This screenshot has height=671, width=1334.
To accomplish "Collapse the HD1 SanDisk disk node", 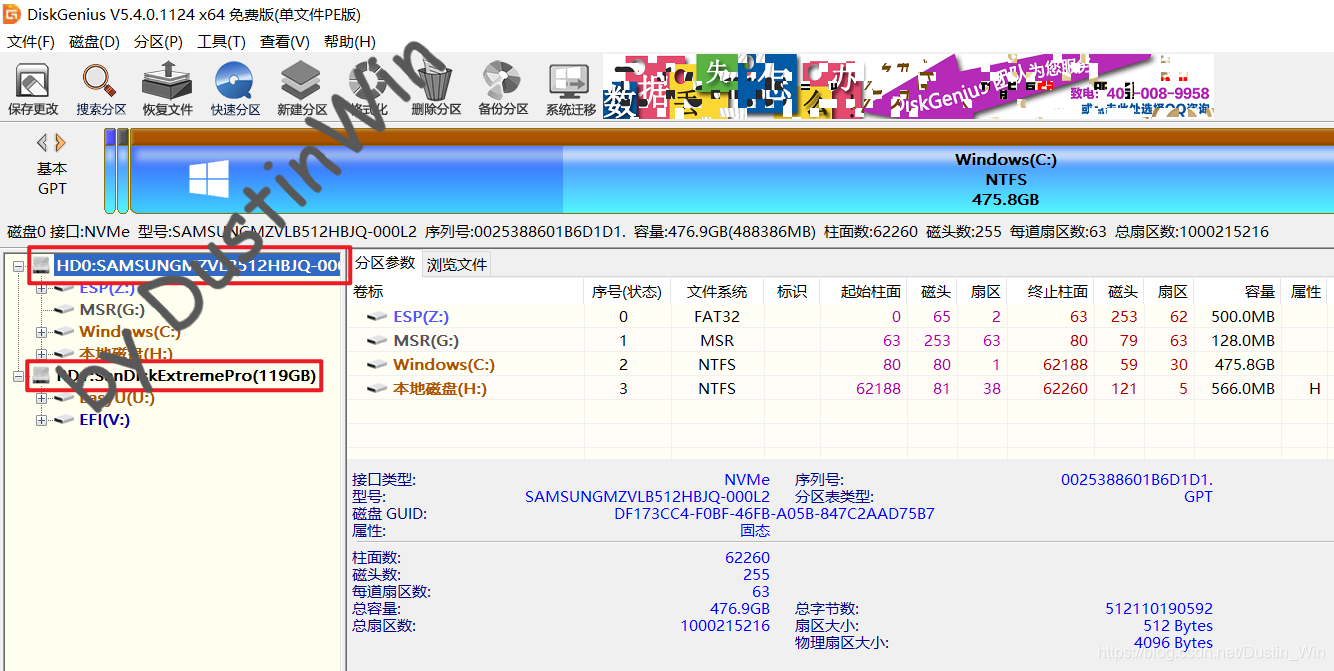I will tap(20, 376).
